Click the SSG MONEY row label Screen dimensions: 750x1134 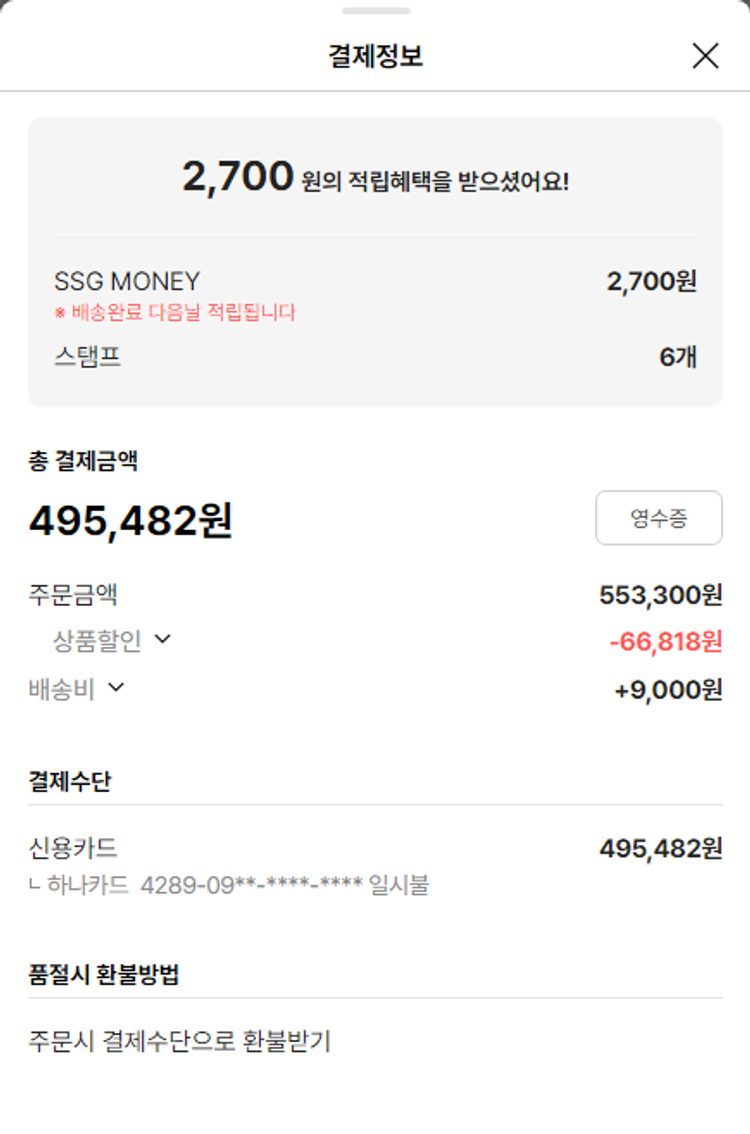point(127,281)
